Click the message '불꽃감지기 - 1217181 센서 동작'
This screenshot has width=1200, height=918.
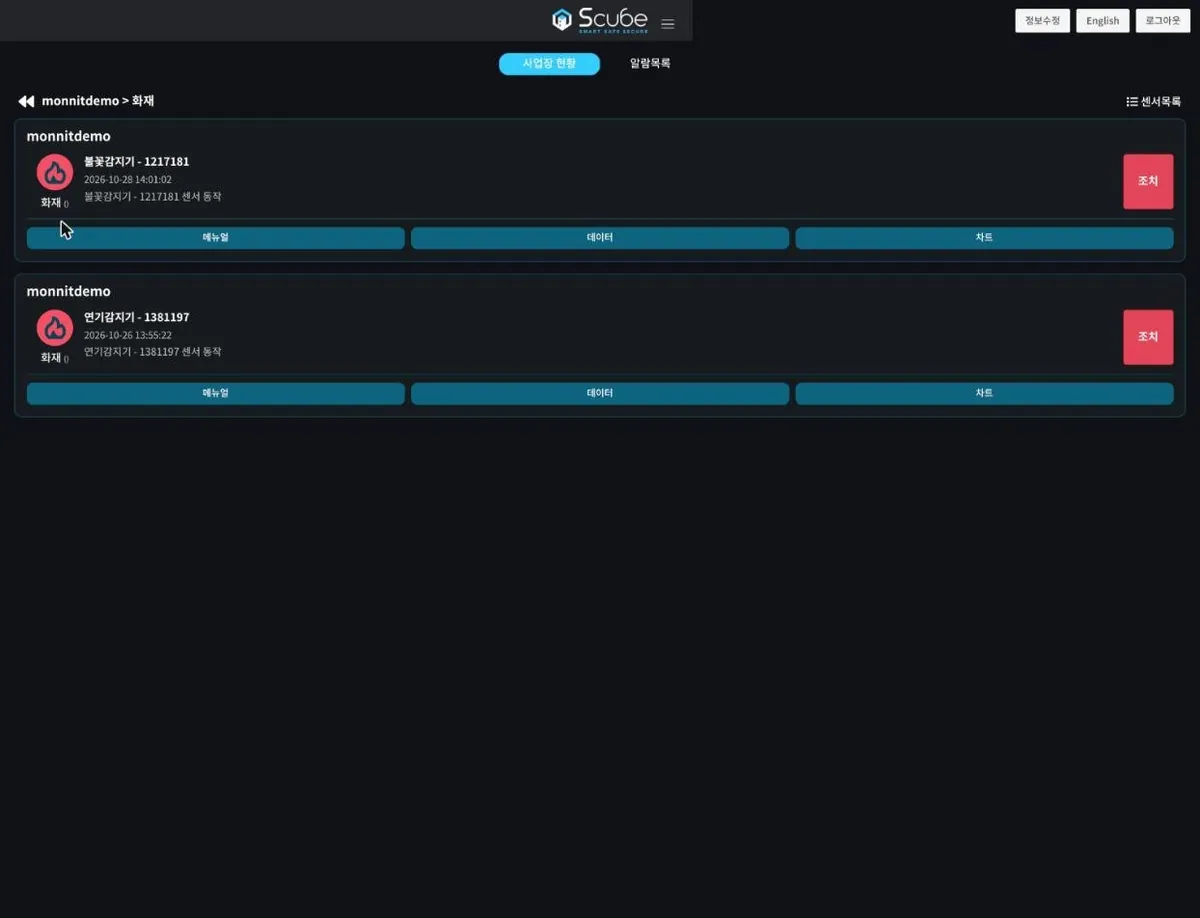[x=153, y=197]
